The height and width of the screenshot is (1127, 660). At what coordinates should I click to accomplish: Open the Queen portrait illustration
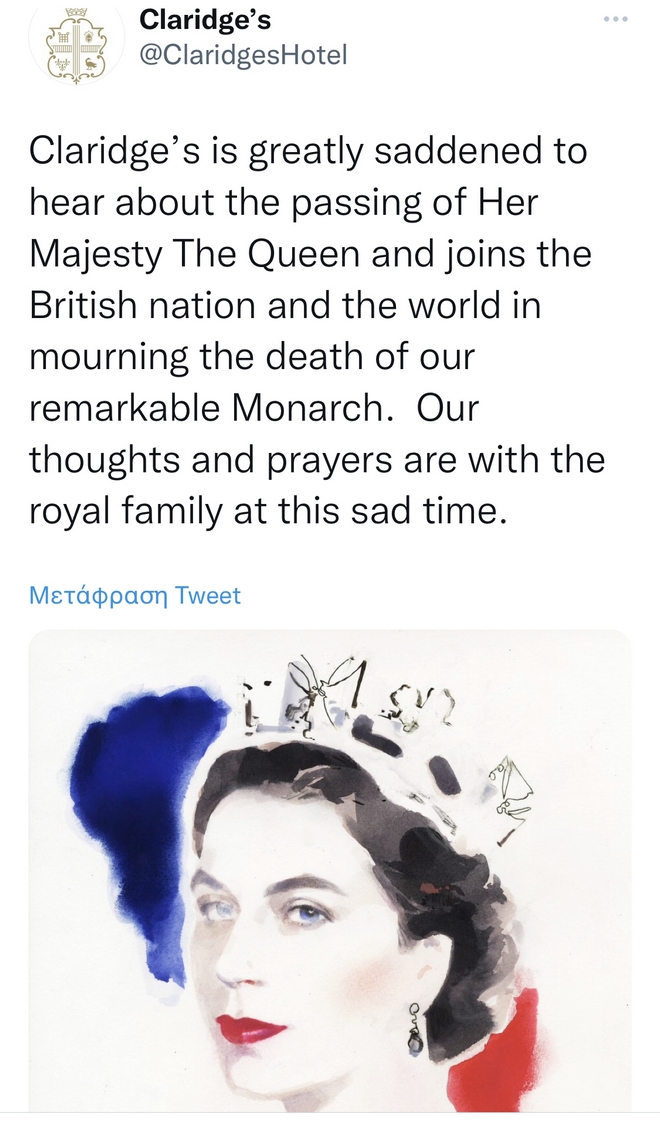[330, 870]
